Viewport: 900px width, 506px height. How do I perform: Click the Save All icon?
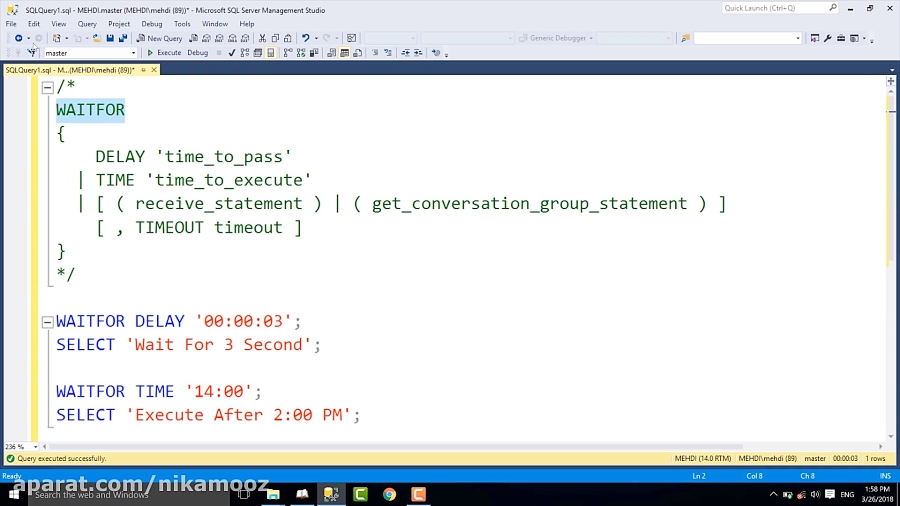123,38
